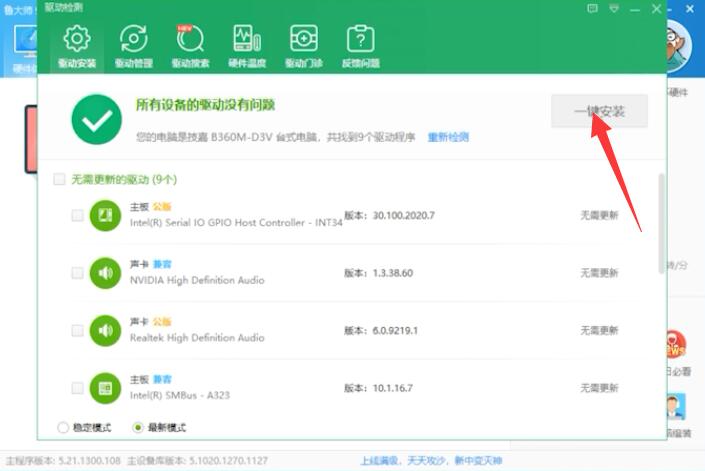Open the title bar dropdown menu icon

click(614, 8)
